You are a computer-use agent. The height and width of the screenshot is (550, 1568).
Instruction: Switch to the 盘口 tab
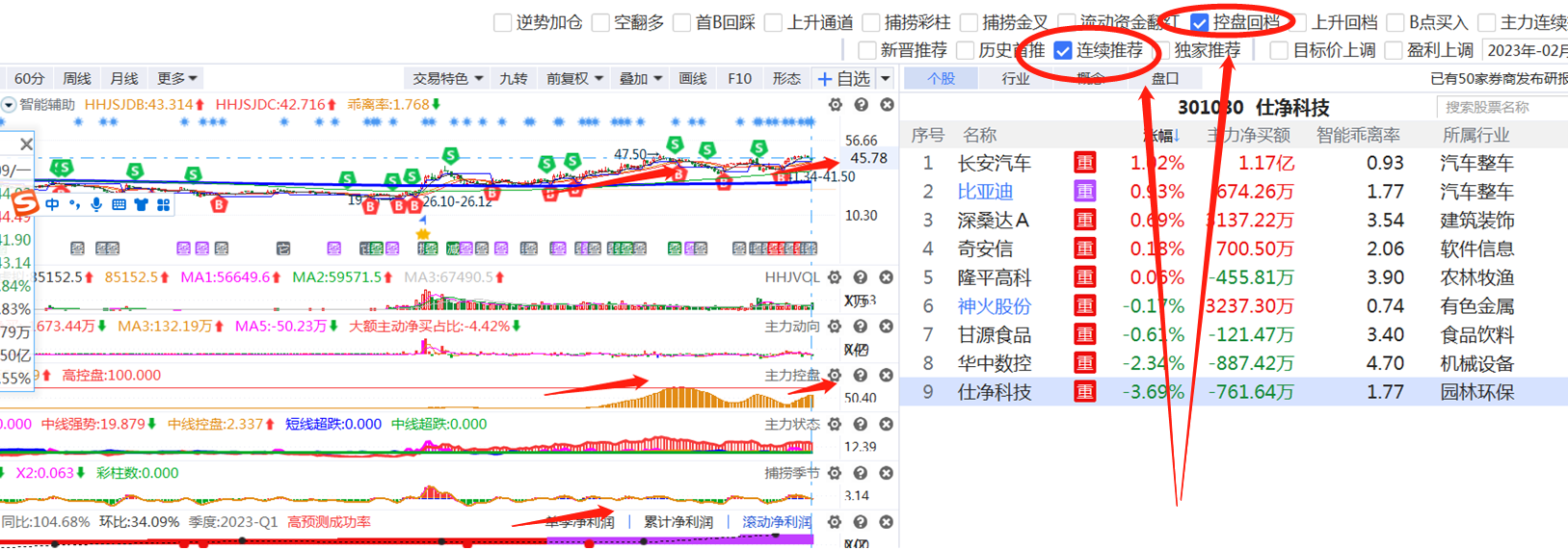click(x=1164, y=79)
